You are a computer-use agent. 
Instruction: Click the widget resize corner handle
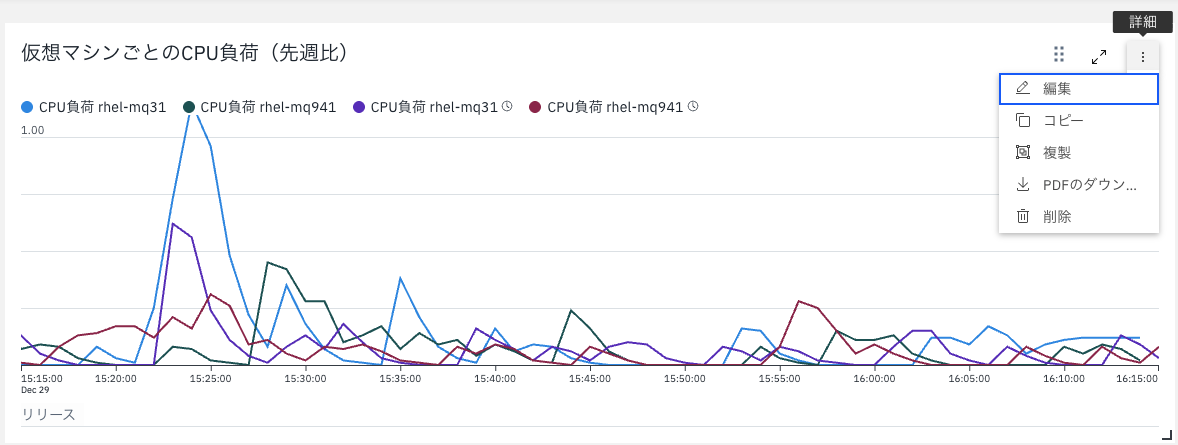pos(1167,434)
